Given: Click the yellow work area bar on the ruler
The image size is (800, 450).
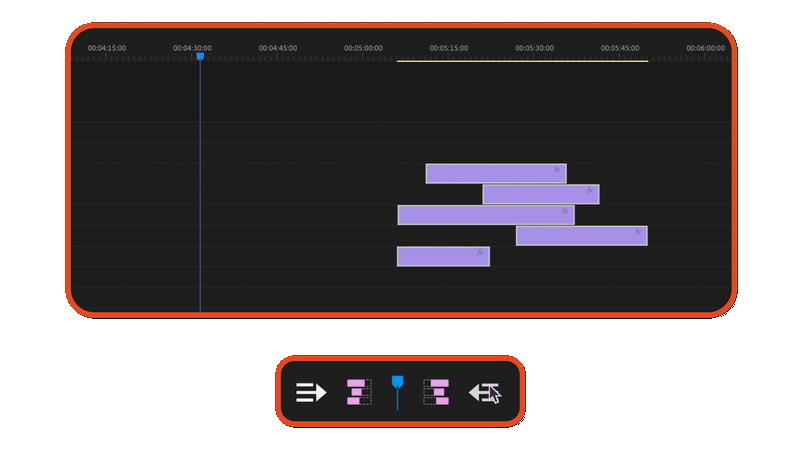Looking at the screenshot, I should coord(522,61).
